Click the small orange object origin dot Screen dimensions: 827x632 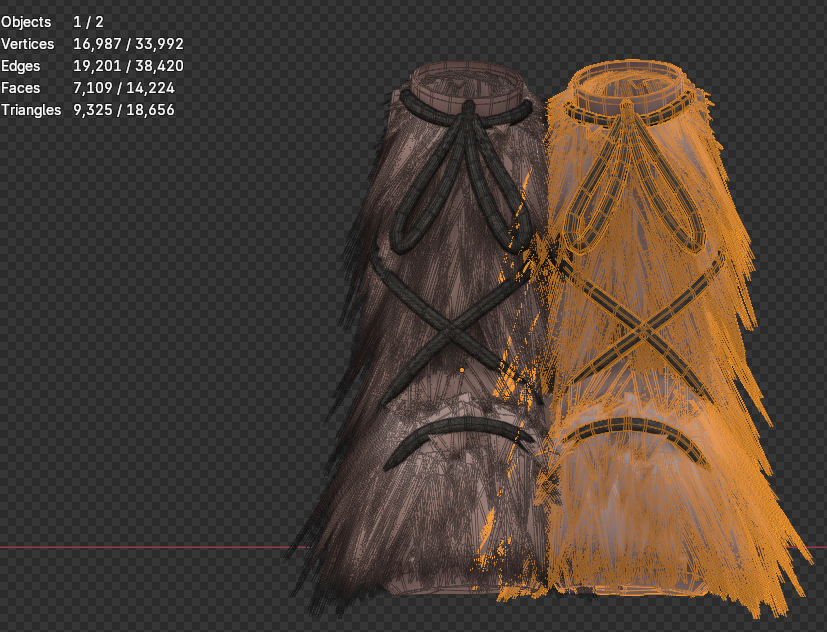462,370
